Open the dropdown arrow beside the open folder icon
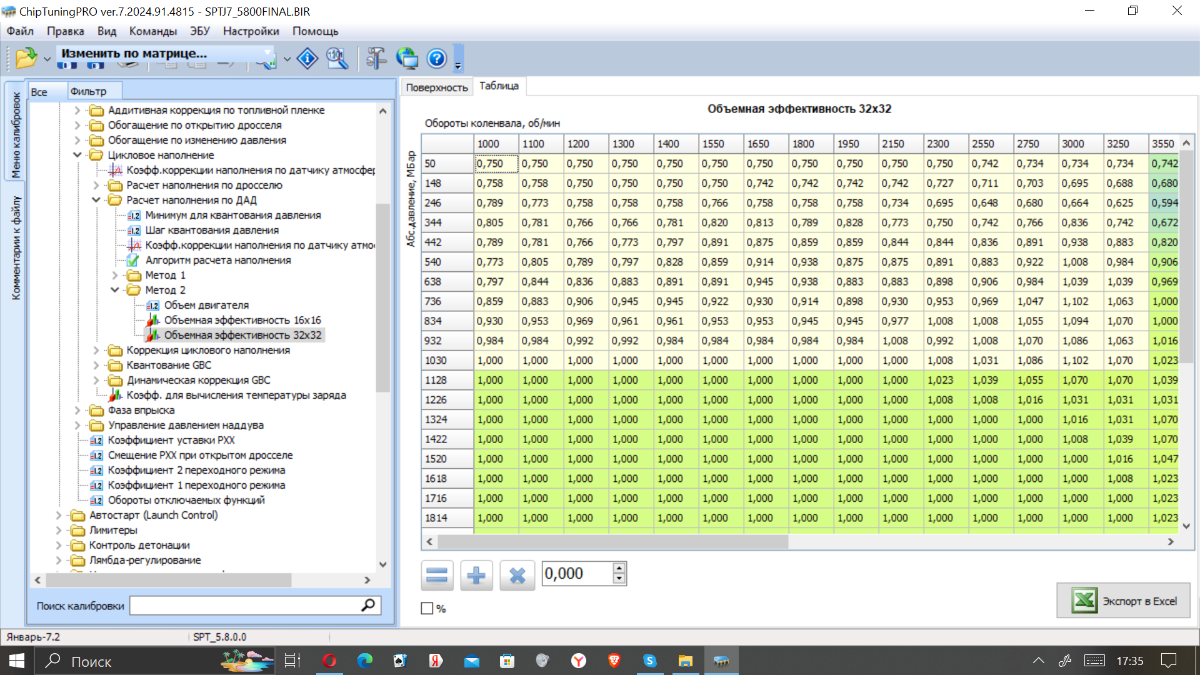The image size is (1200, 675). tap(46, 58)
